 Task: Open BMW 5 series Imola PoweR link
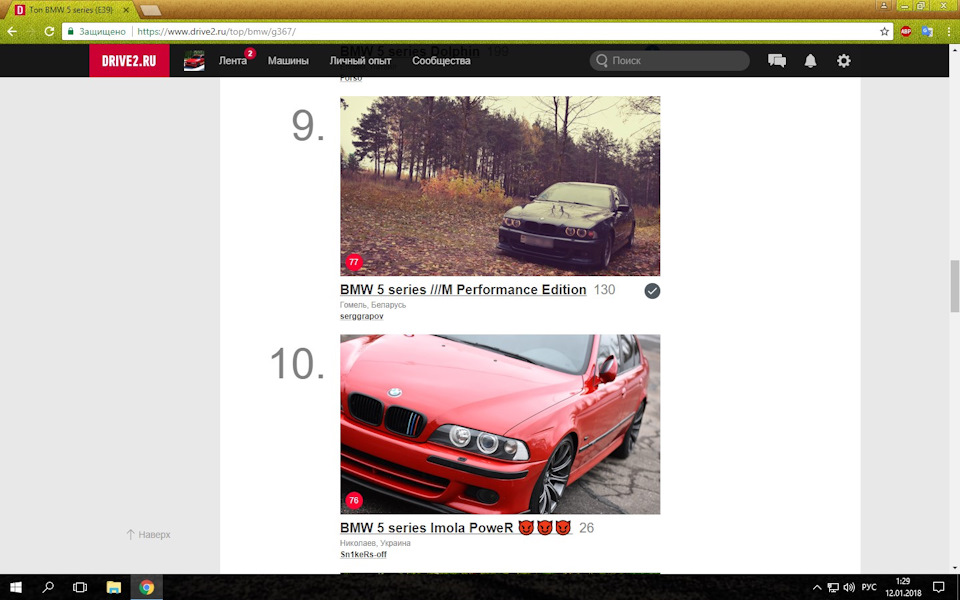(456, 528)
